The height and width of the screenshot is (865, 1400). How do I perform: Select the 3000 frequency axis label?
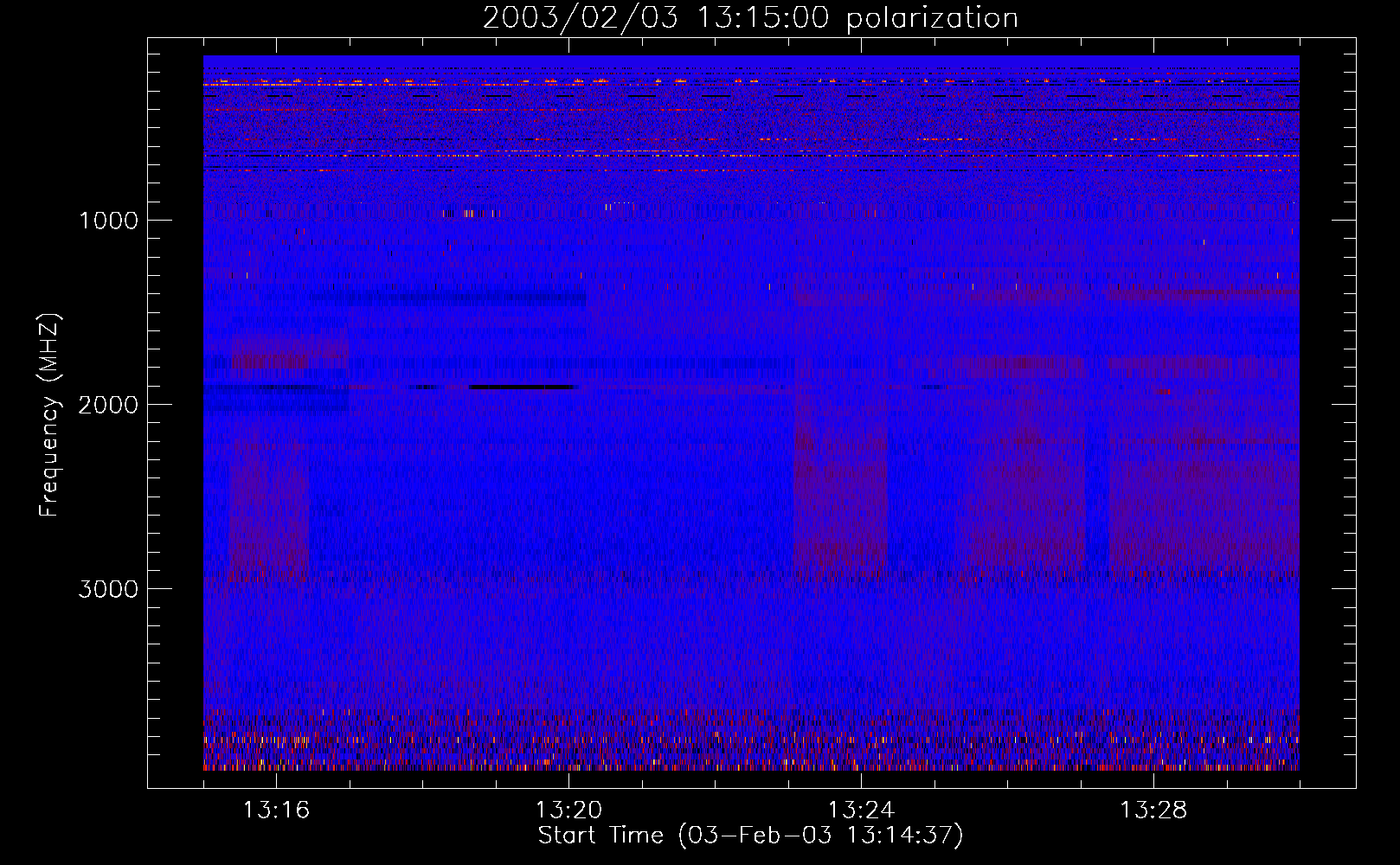[108, 589]
